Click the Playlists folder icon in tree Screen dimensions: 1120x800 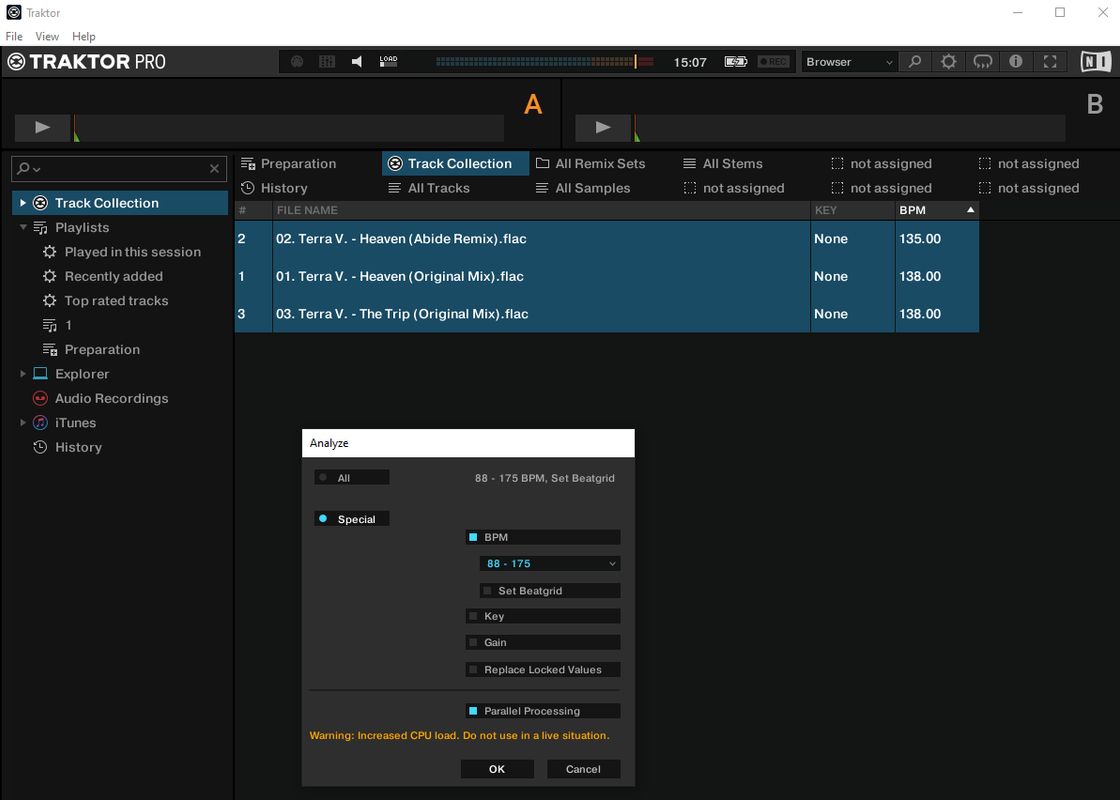click(41, 227)
